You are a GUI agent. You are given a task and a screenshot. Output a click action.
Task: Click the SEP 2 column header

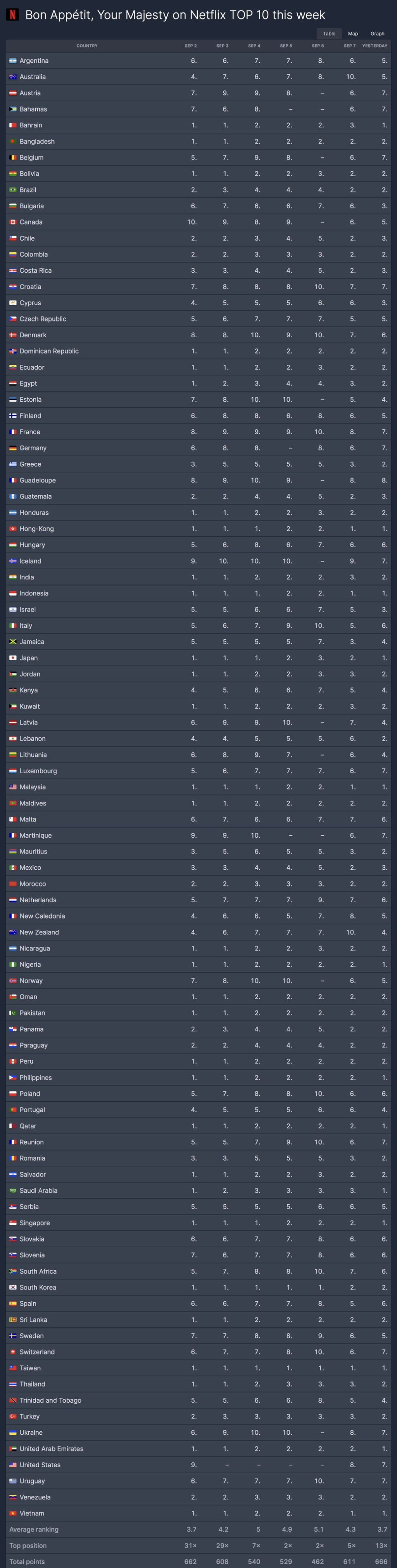tap(190, 46)
